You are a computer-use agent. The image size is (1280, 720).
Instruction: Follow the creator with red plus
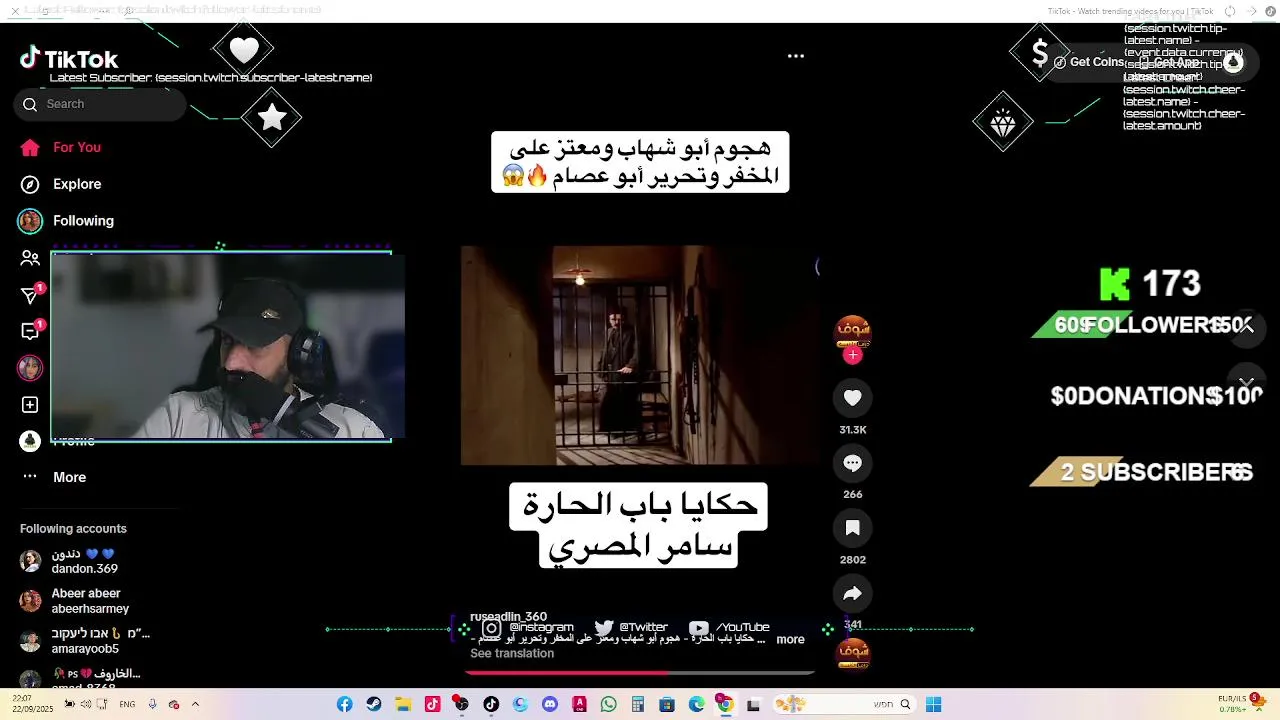pos(853,355)
